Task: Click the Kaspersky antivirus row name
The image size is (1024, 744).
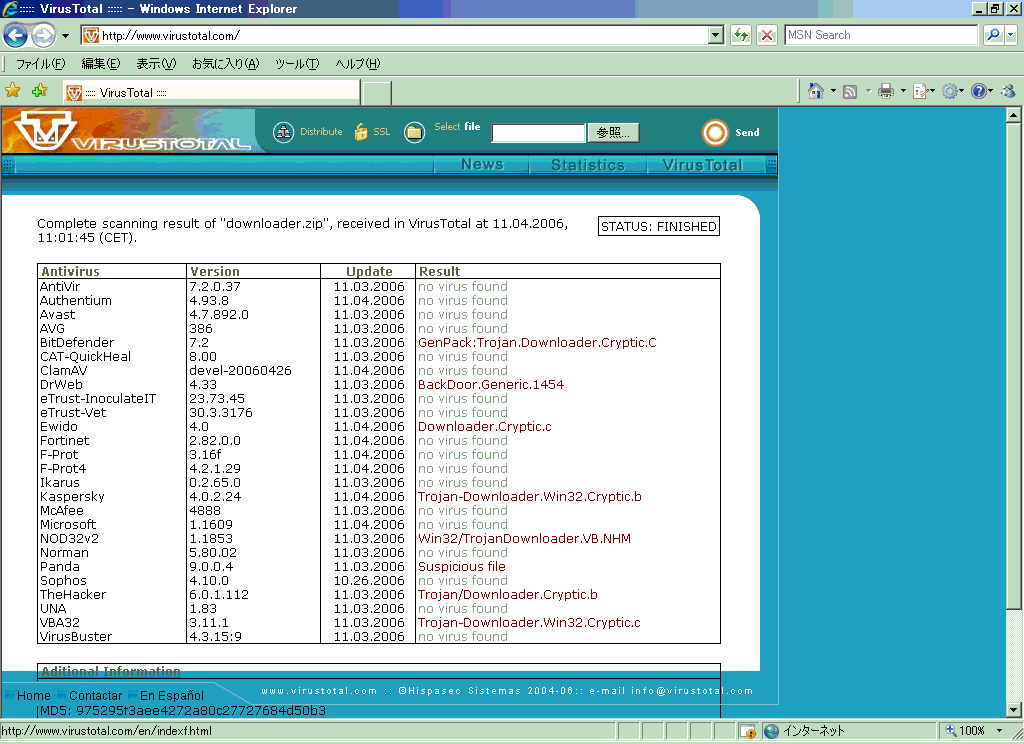Action: (x=72, y=496)
